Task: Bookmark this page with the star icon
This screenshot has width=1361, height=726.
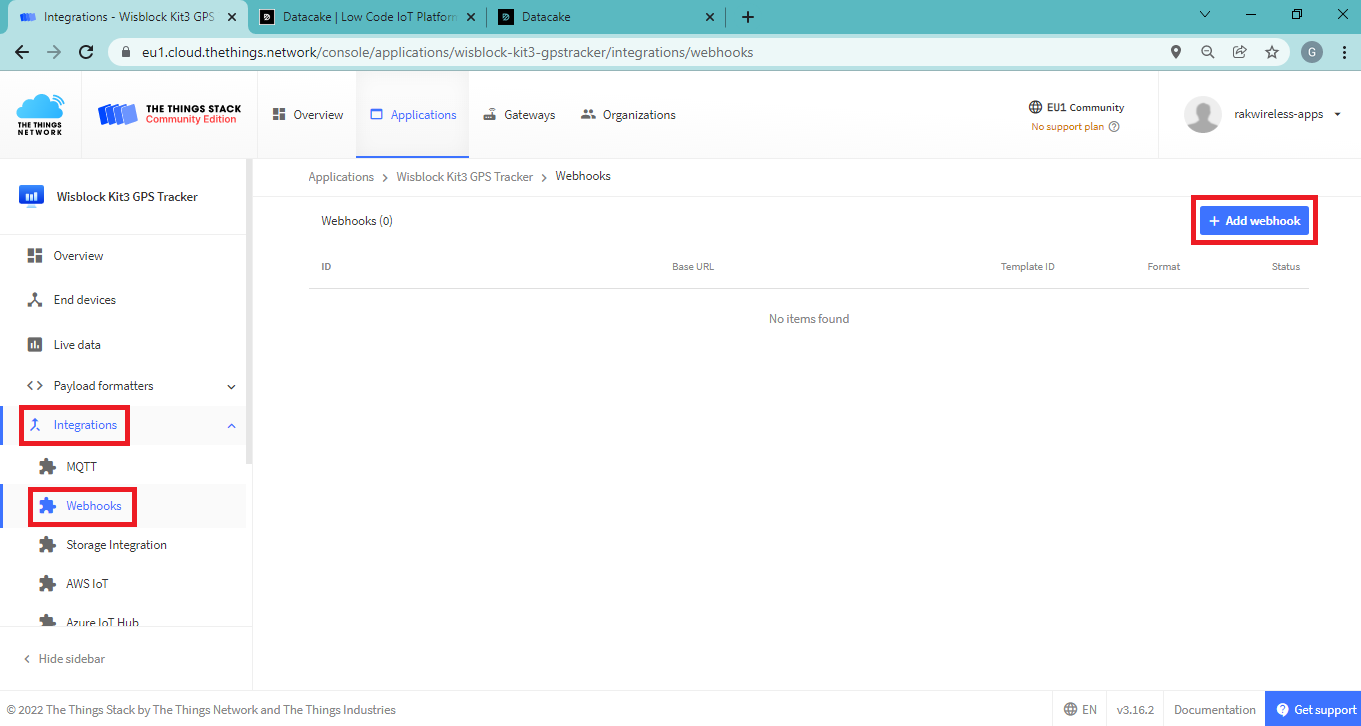Action: (x=1272, y=52)
